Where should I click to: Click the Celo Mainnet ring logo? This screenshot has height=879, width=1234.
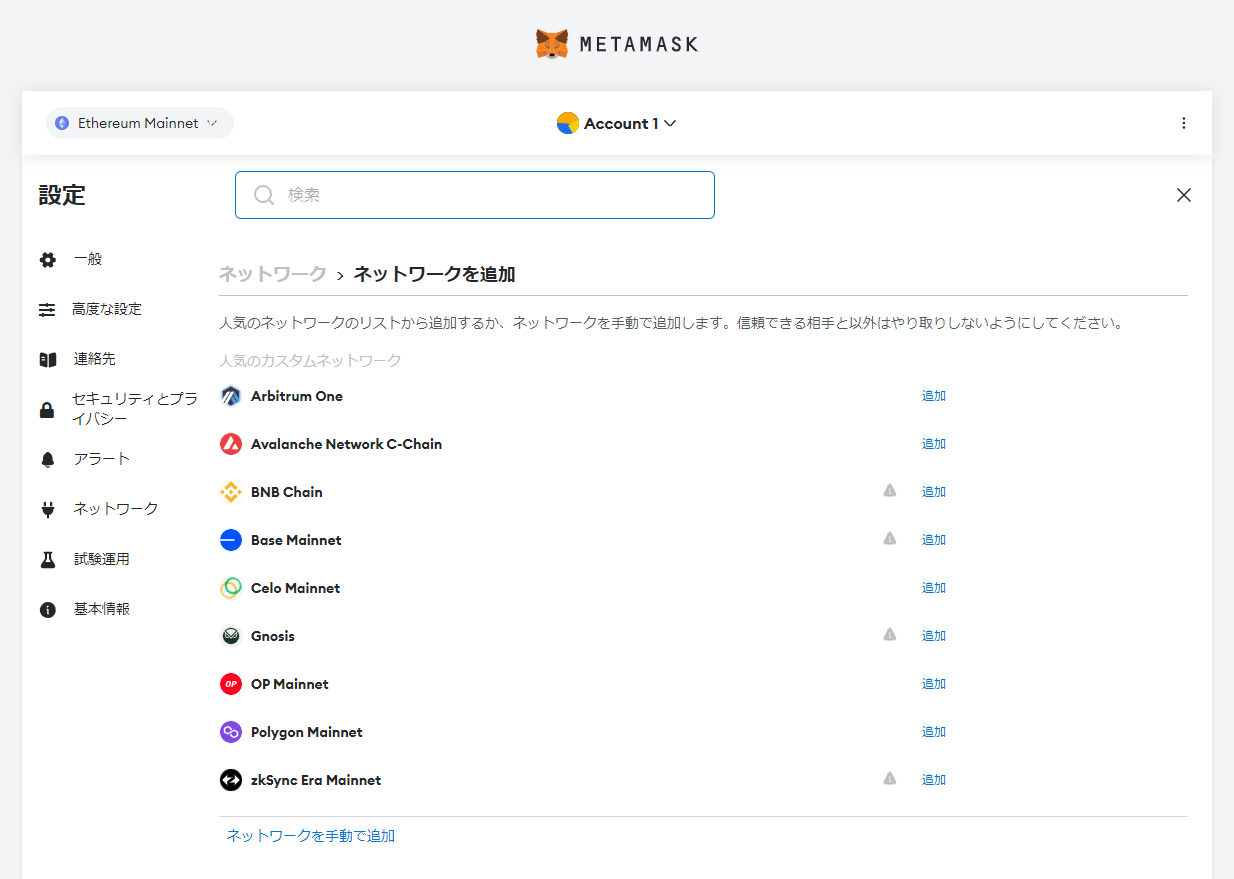pyautogui.click(x=231, y=588)
